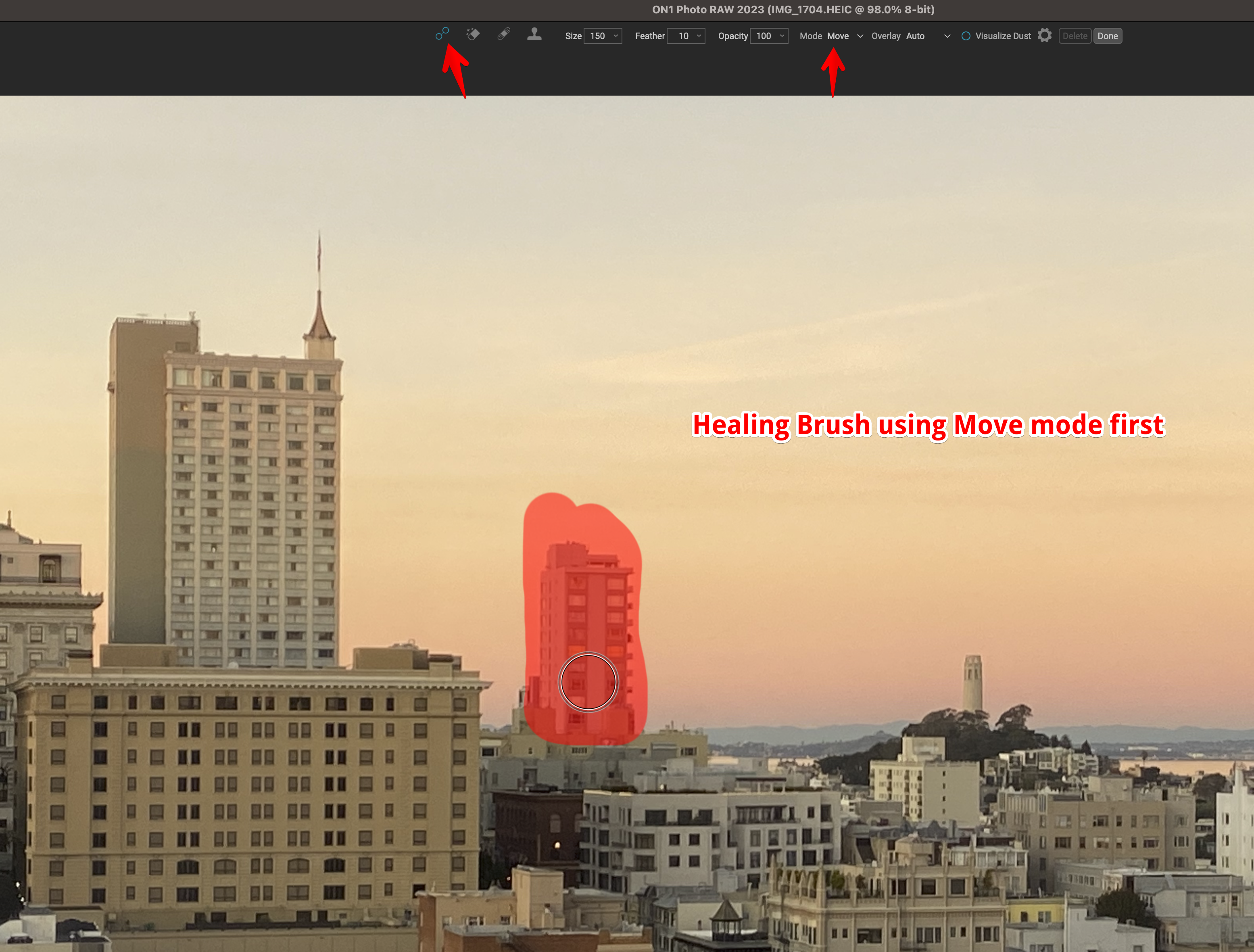The width and height of the screenshot is (1254, 952).
Task: Click into the Size field showing 150
Action: coord(597,36)
